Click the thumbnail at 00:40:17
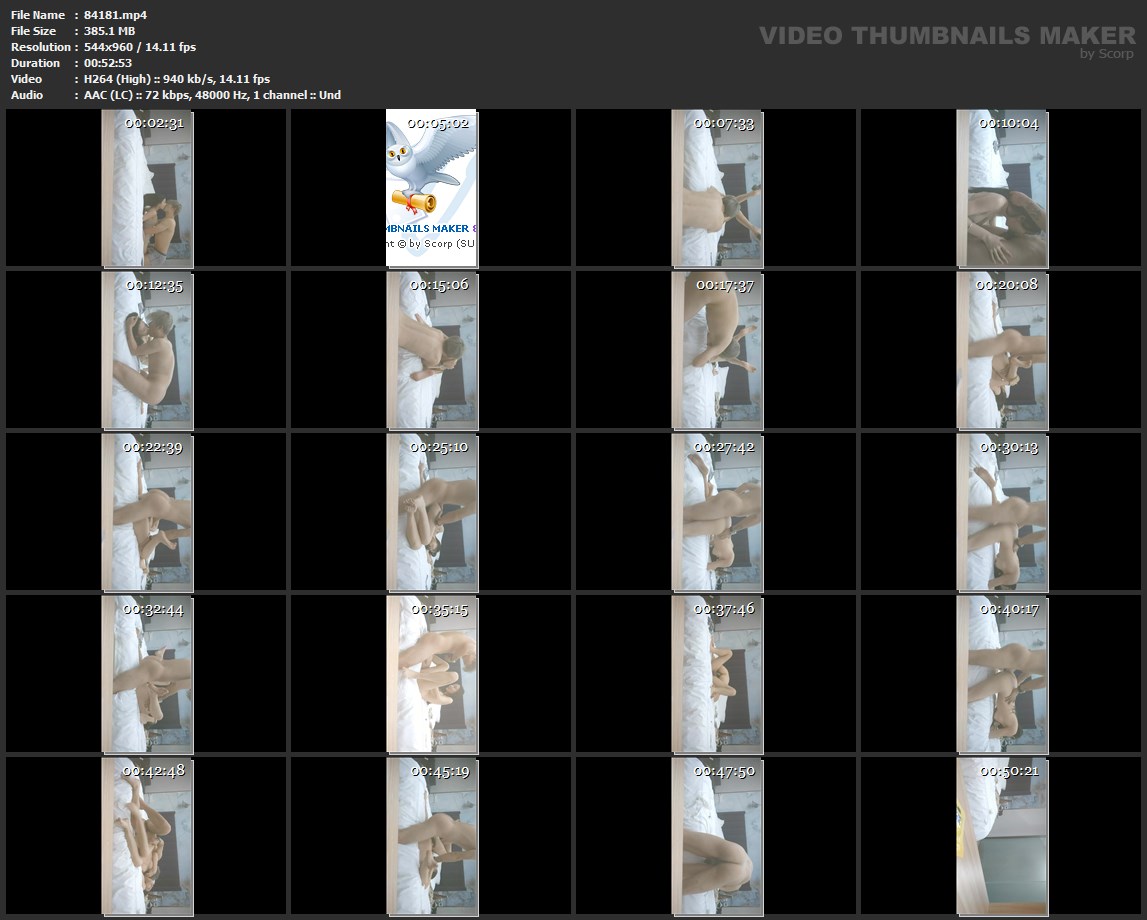The image size is (1147, 920). coord(1001,674)
